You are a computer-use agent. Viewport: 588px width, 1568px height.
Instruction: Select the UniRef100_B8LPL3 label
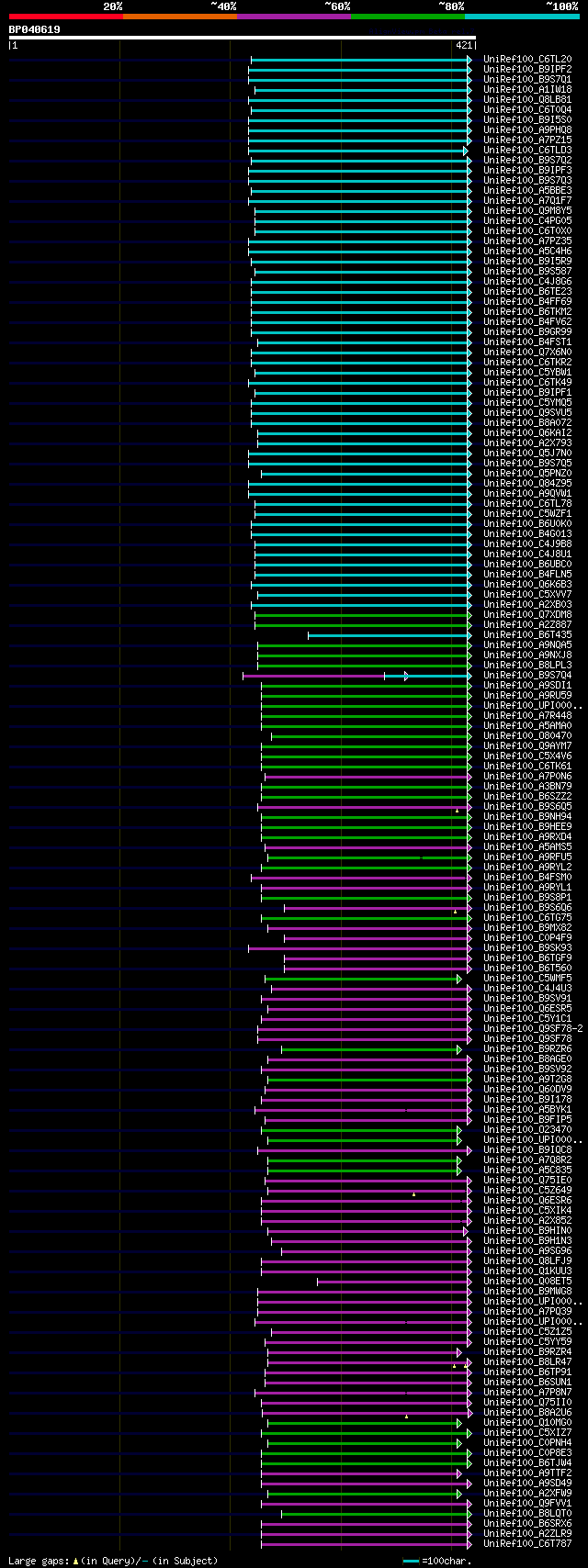[527, 666]
